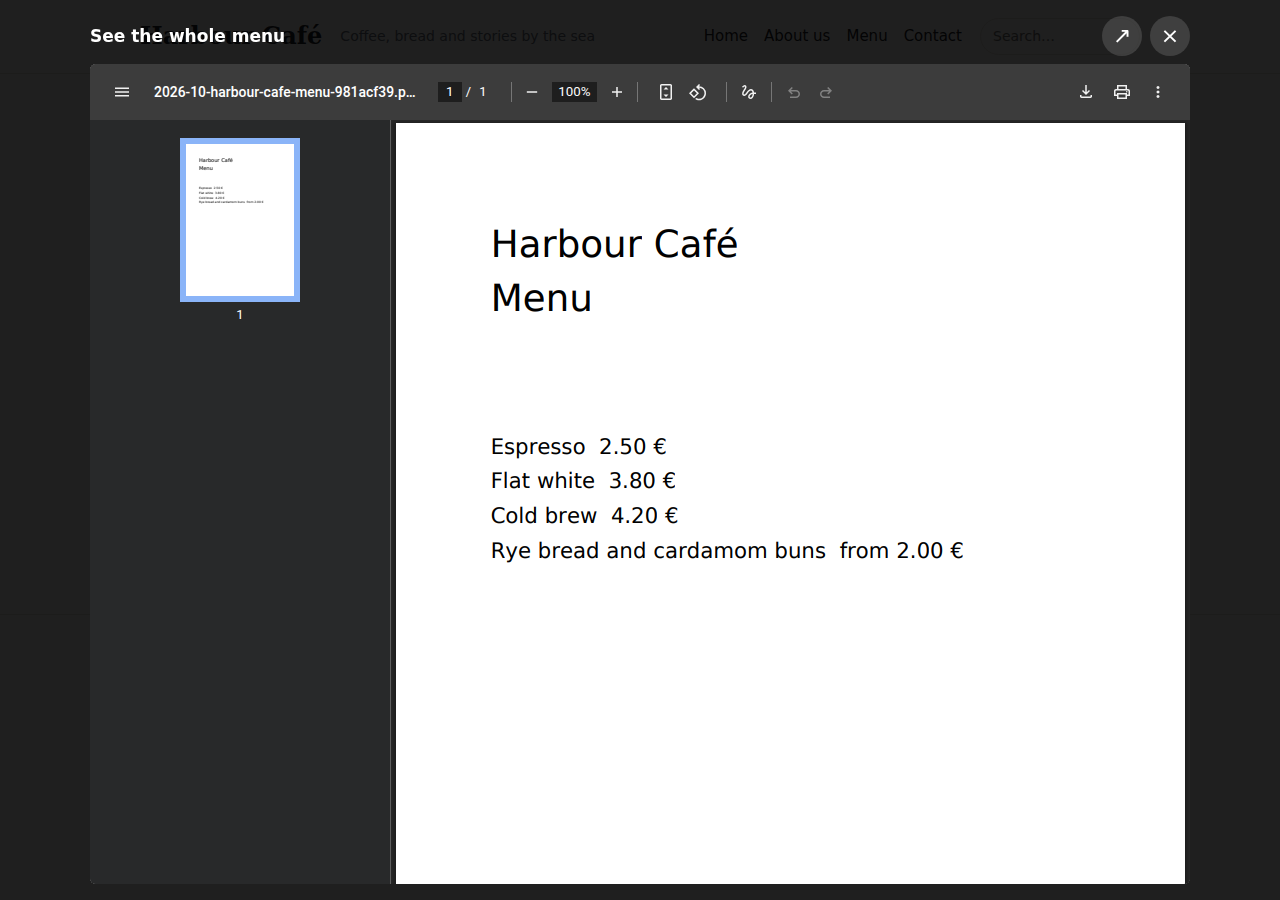Select the page 1 thumbnail
This screenshot has width=1280, height=900.
point(240,220)
